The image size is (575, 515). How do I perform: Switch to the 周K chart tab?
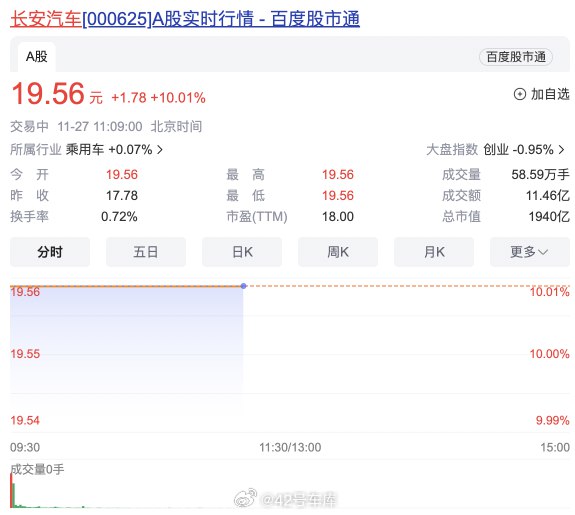338,252
